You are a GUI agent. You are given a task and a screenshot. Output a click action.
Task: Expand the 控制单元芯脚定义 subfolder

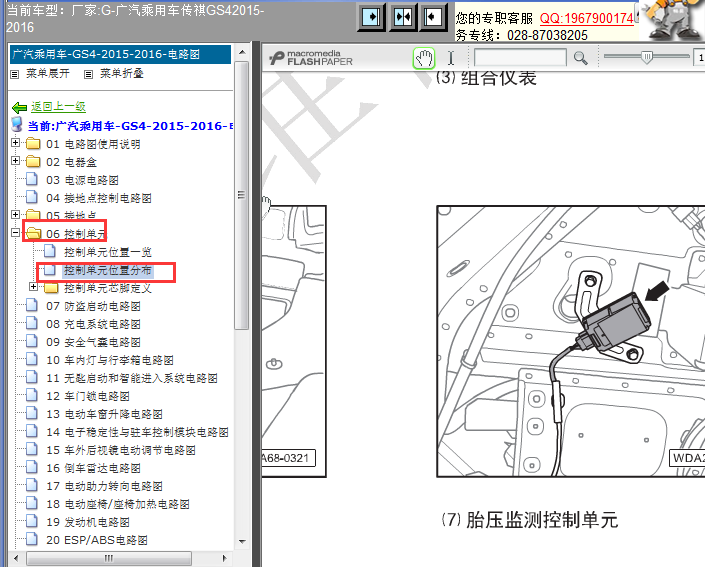(x=34, y=286)
